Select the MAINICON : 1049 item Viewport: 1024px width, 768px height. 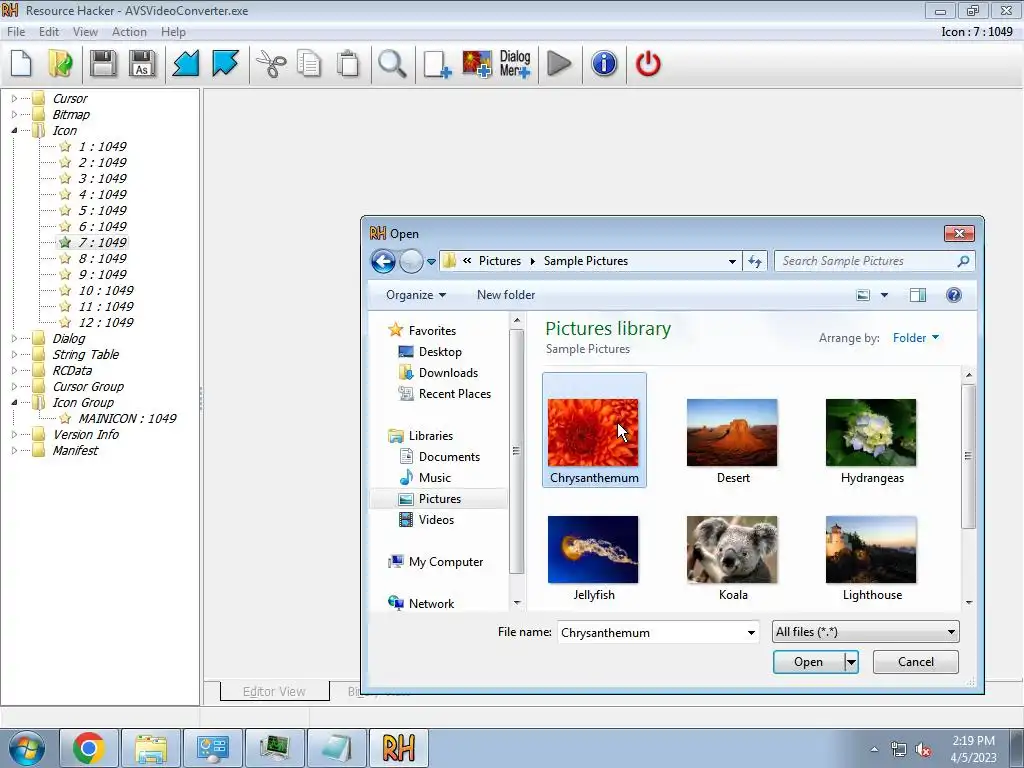pos(127,419)
